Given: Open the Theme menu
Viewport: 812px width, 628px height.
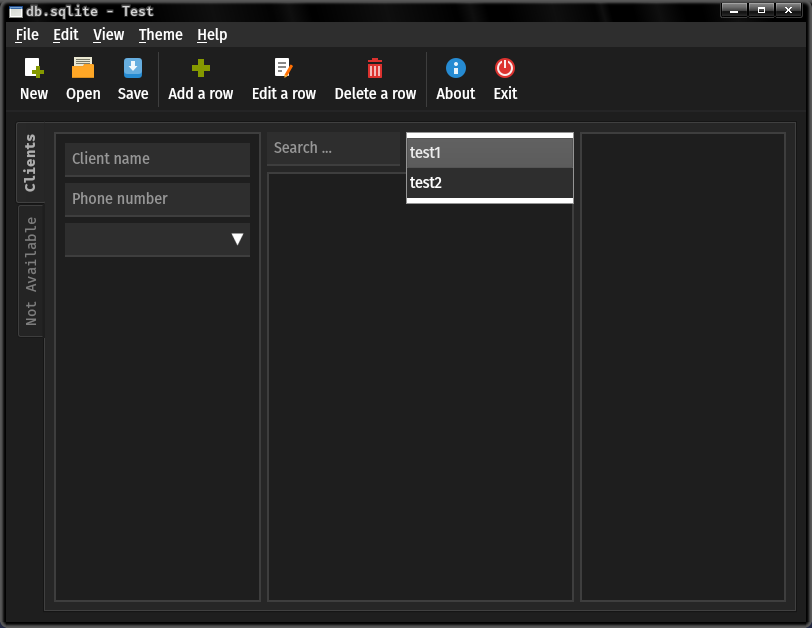Looking at the screenshot, I should pos(161,35).
